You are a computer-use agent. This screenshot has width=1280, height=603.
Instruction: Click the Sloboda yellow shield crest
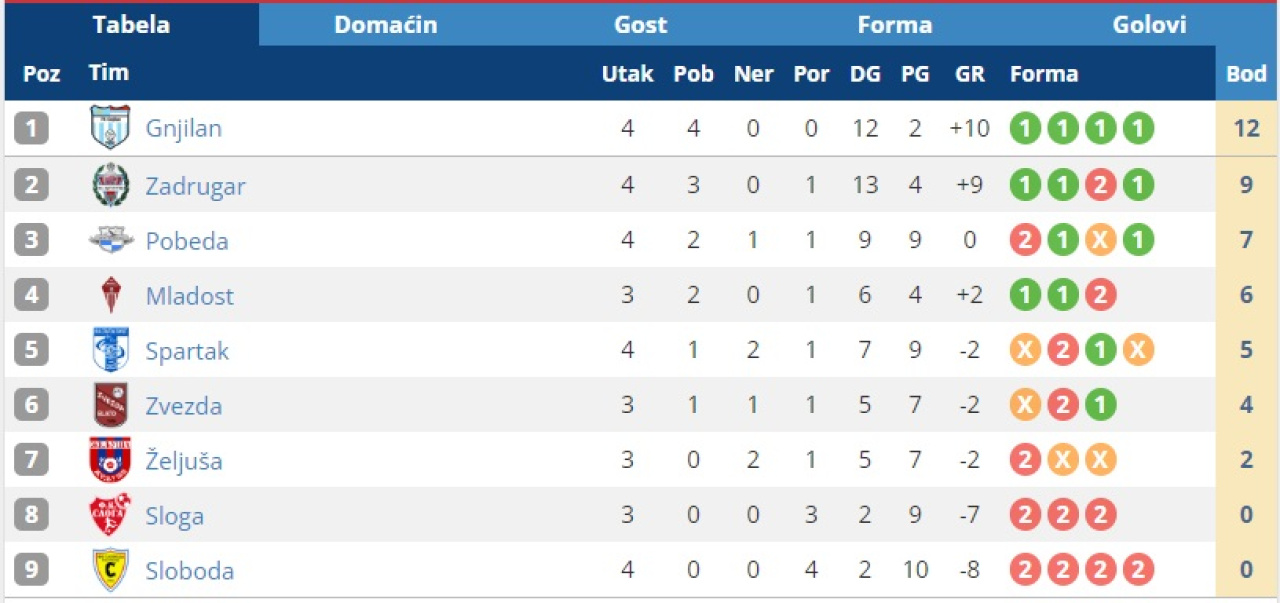[x=110, y=570]
